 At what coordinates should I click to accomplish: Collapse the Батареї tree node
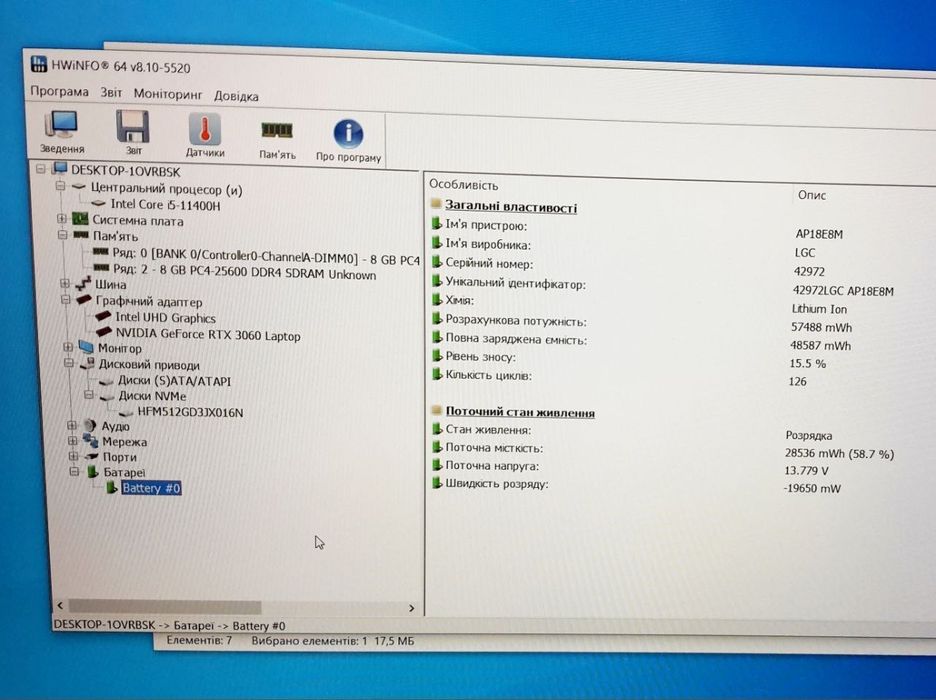pyautogui.click(x=74, y=471)
